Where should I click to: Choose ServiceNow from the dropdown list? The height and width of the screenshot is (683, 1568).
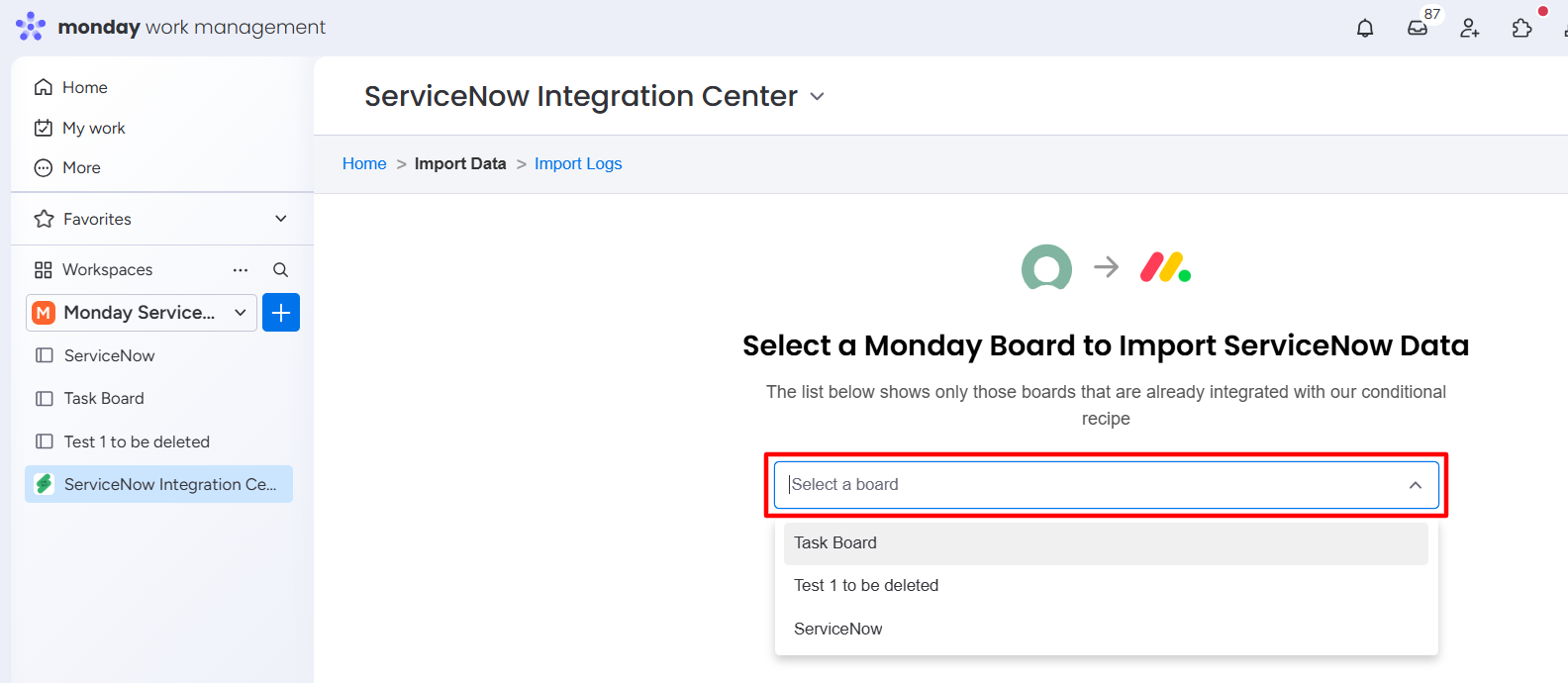coord(1106,630)
